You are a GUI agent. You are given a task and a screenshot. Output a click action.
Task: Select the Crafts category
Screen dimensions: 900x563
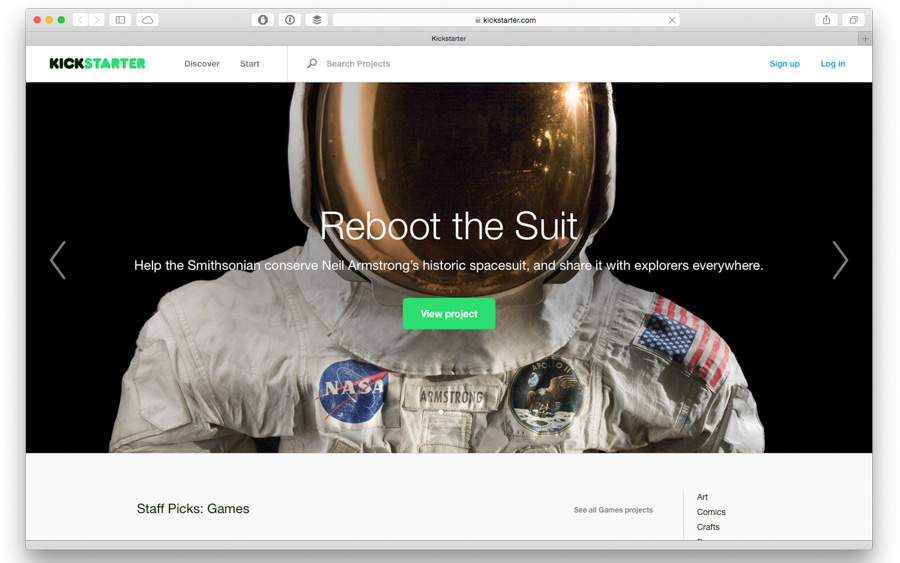708,527
